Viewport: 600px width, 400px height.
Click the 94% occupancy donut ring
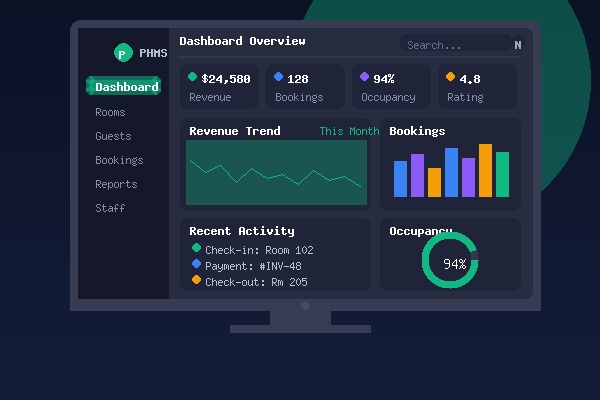coord(450,260)
